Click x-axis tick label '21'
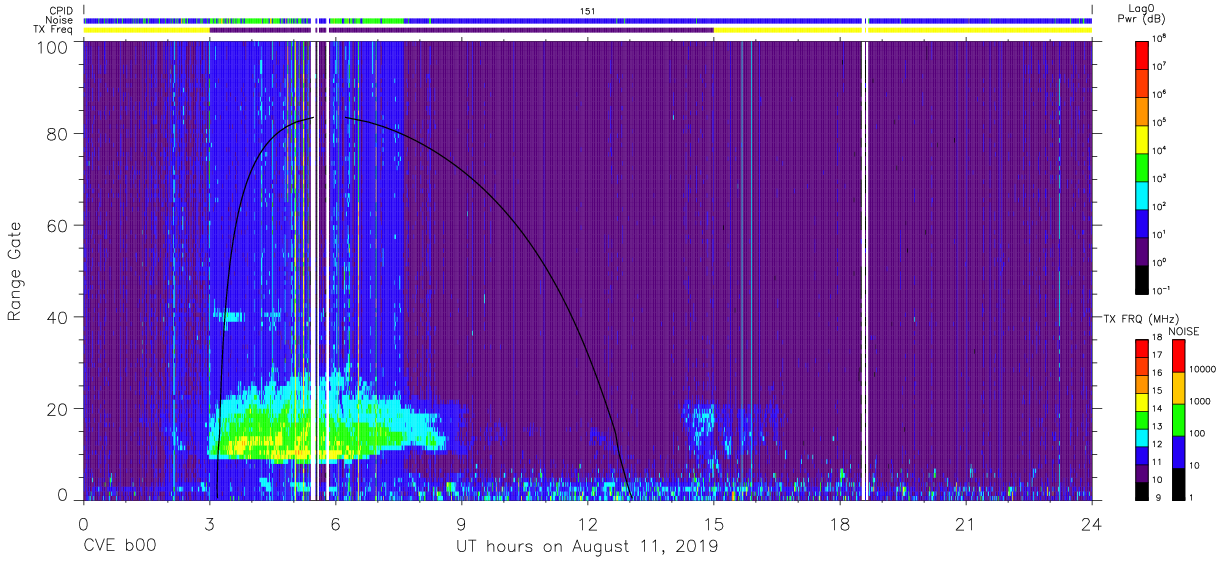The height and width of the screenshot is (567, 1228). [965, 524]
